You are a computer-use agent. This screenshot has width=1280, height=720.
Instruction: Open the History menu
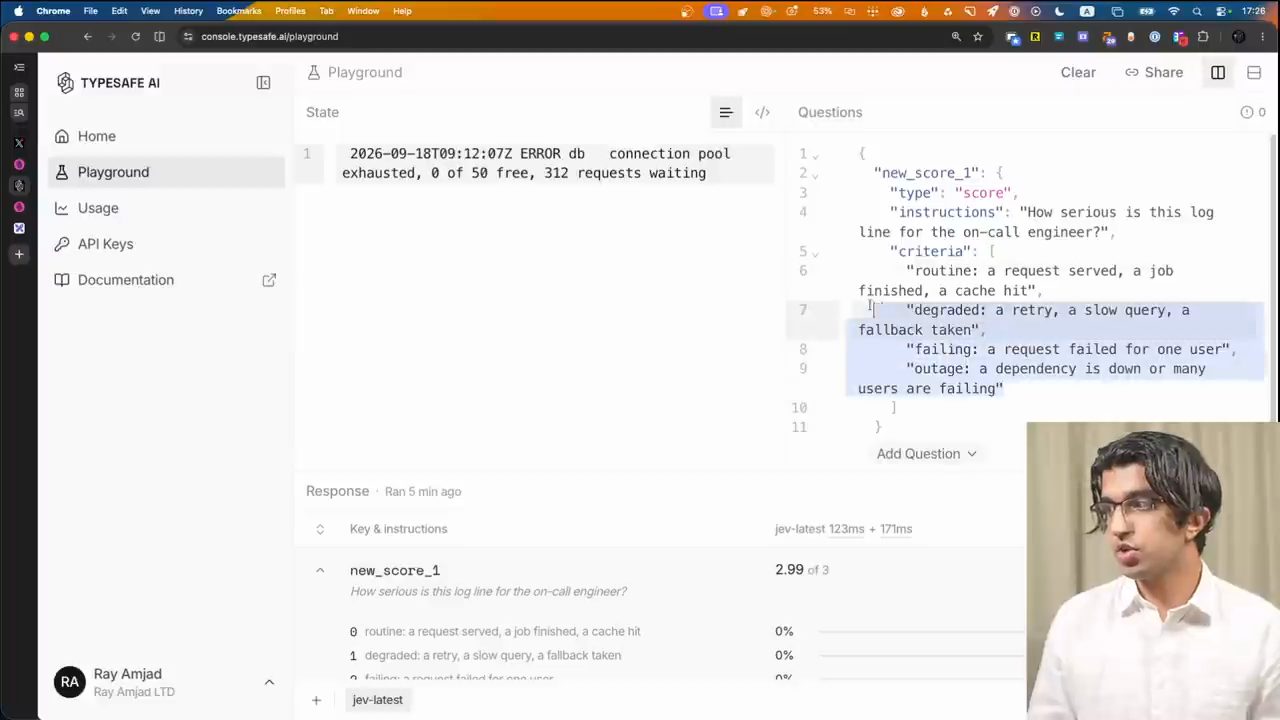pos(188,11)
